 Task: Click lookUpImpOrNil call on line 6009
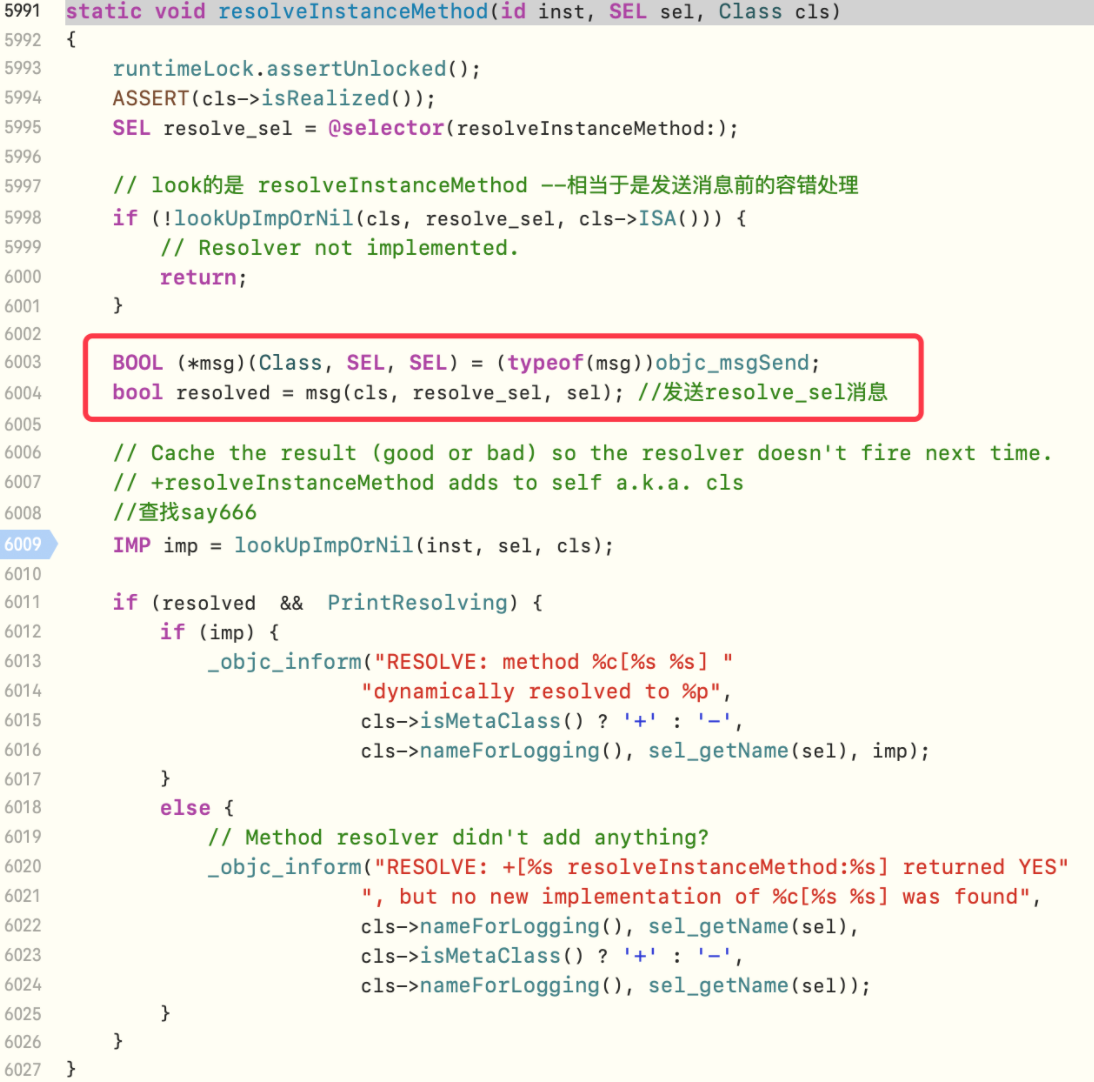coord(324,545)
